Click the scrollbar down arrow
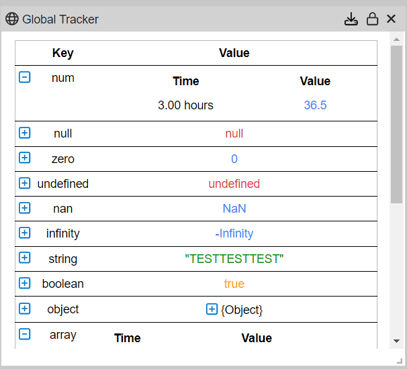 [x=396, y=341]
